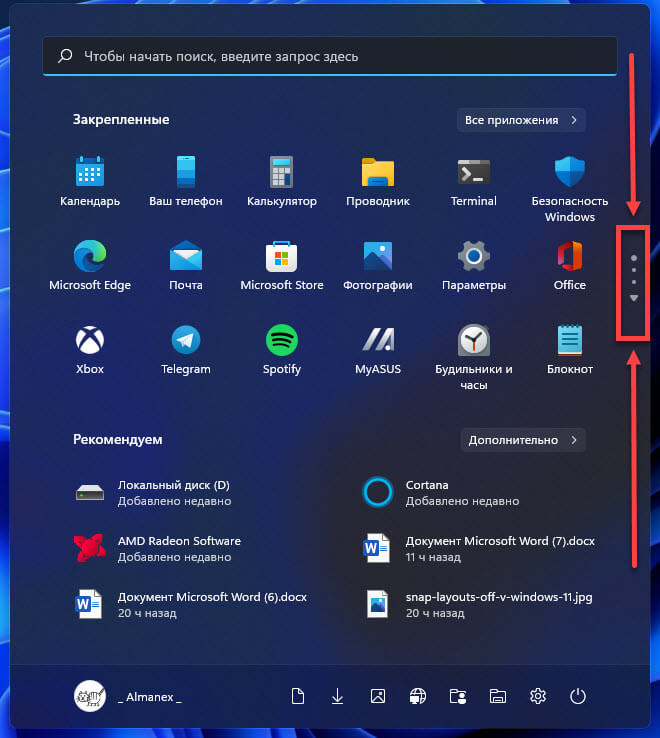
Task: Open the Pictures folder icon in bottom bar
Action: [x=378, y=696]
